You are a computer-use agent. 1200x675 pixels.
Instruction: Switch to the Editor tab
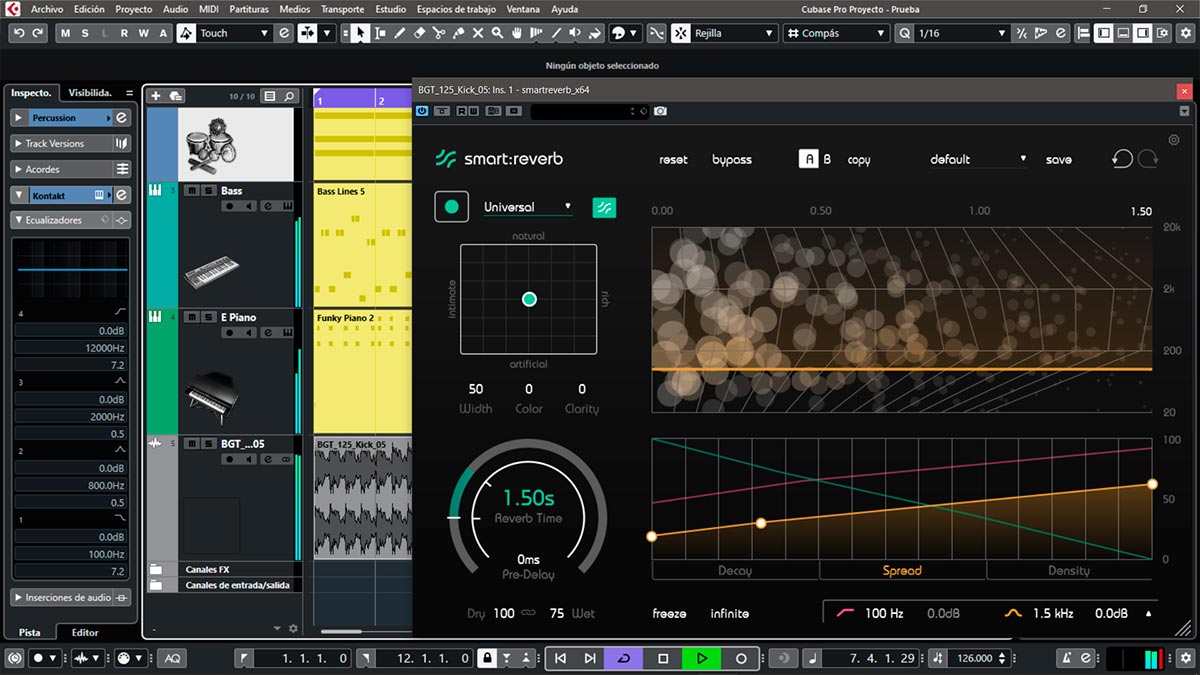85,632
